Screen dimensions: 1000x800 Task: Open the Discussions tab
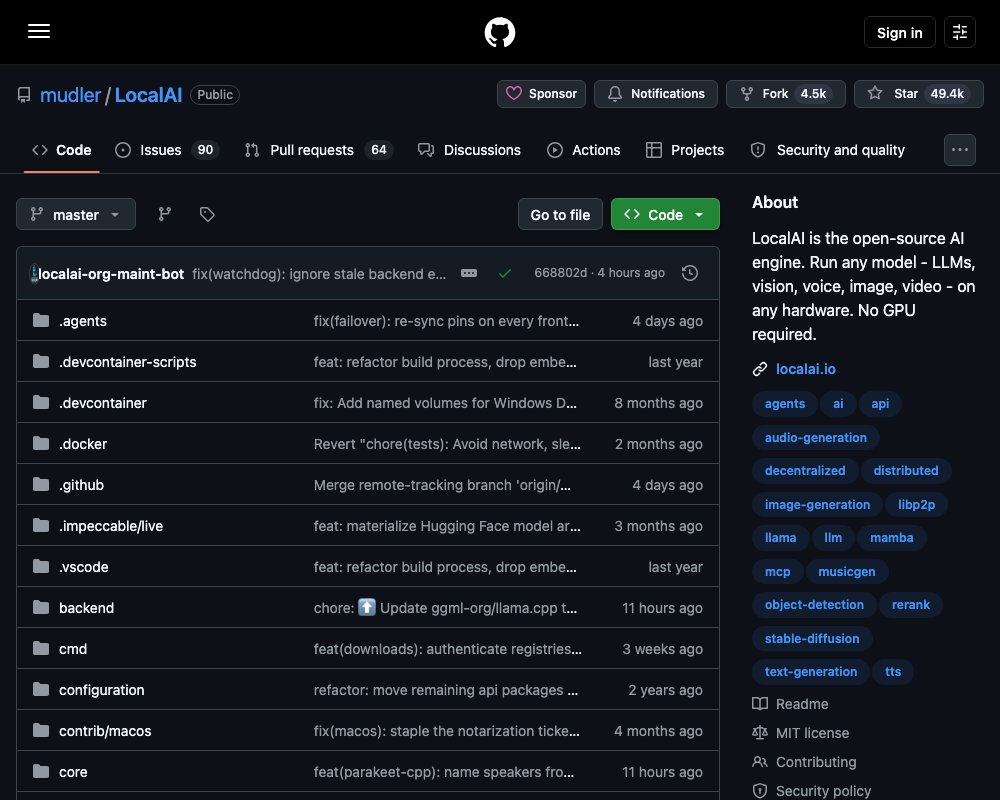pos(469,150)
